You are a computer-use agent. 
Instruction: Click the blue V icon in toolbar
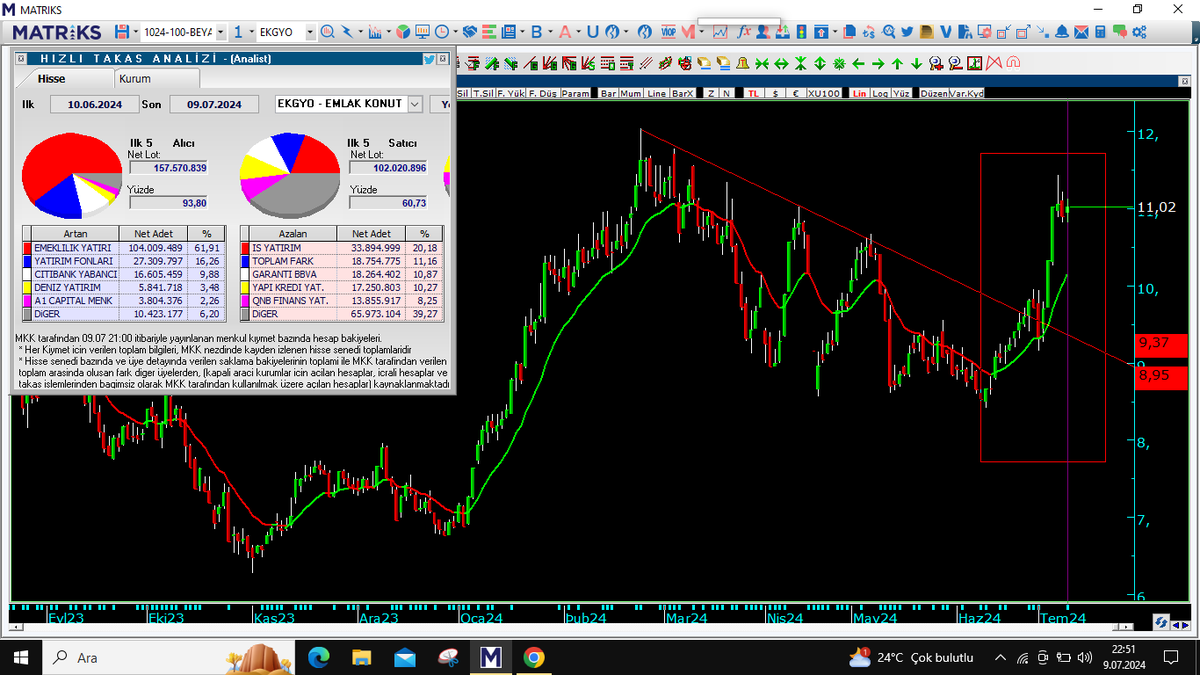click(945, 32)
